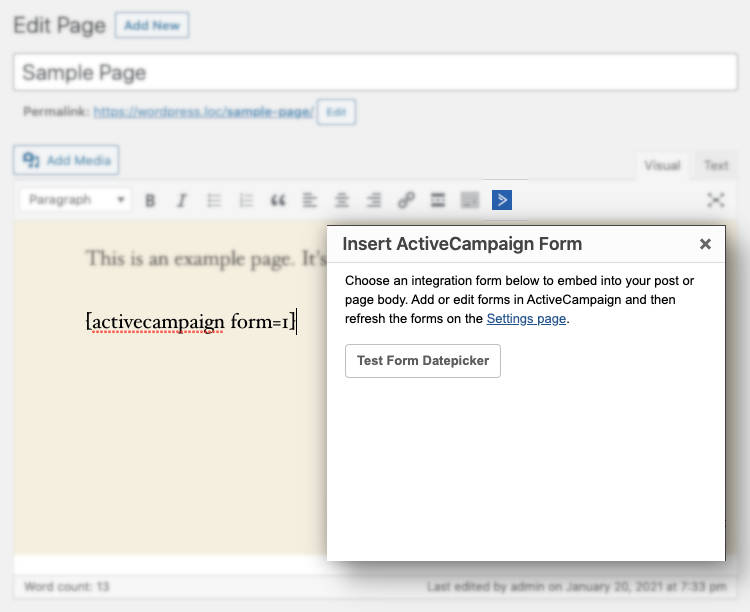Insert a numbered list

point(246,200)
